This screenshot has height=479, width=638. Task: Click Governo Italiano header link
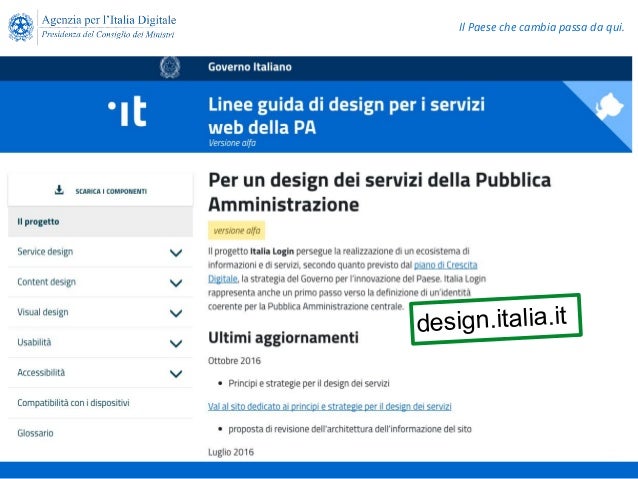250,67
